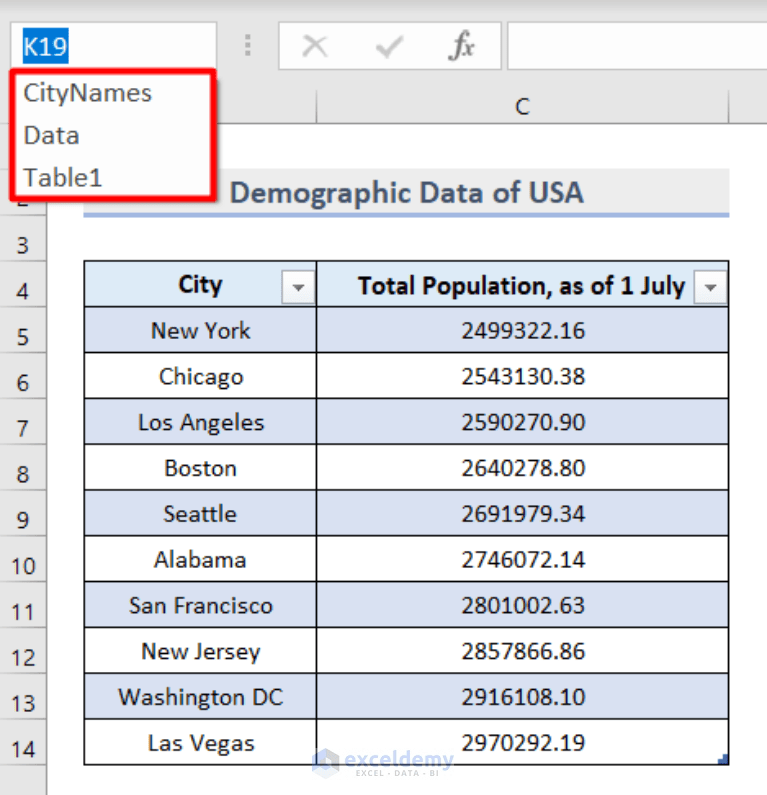Open the City column filter dropdown
The width and height of the screenshot is (767, 795).
pyautogui.click(x=298, y=287)
